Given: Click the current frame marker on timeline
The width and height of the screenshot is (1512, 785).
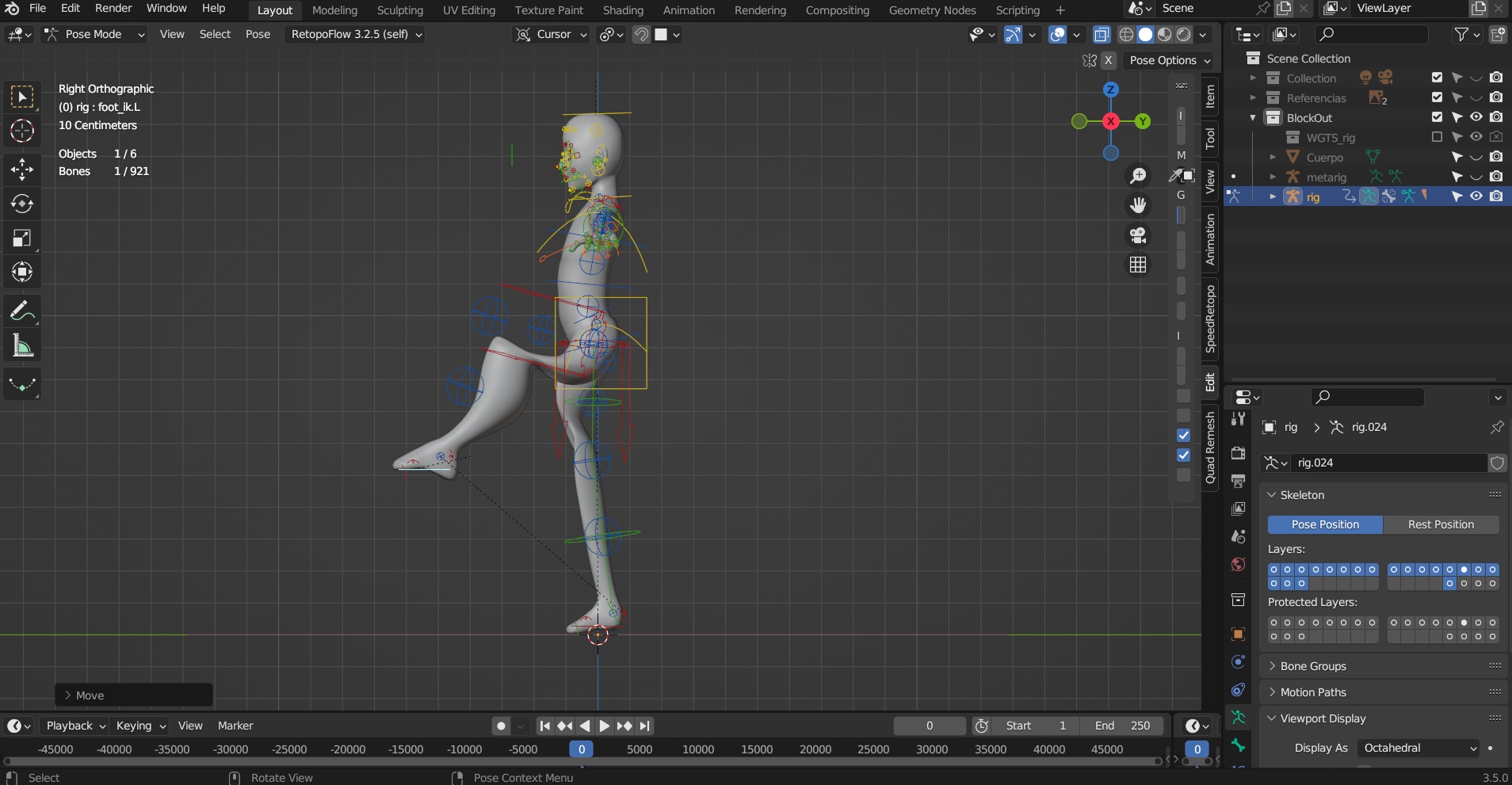Looking at the screenshot, I should (582, 749).
